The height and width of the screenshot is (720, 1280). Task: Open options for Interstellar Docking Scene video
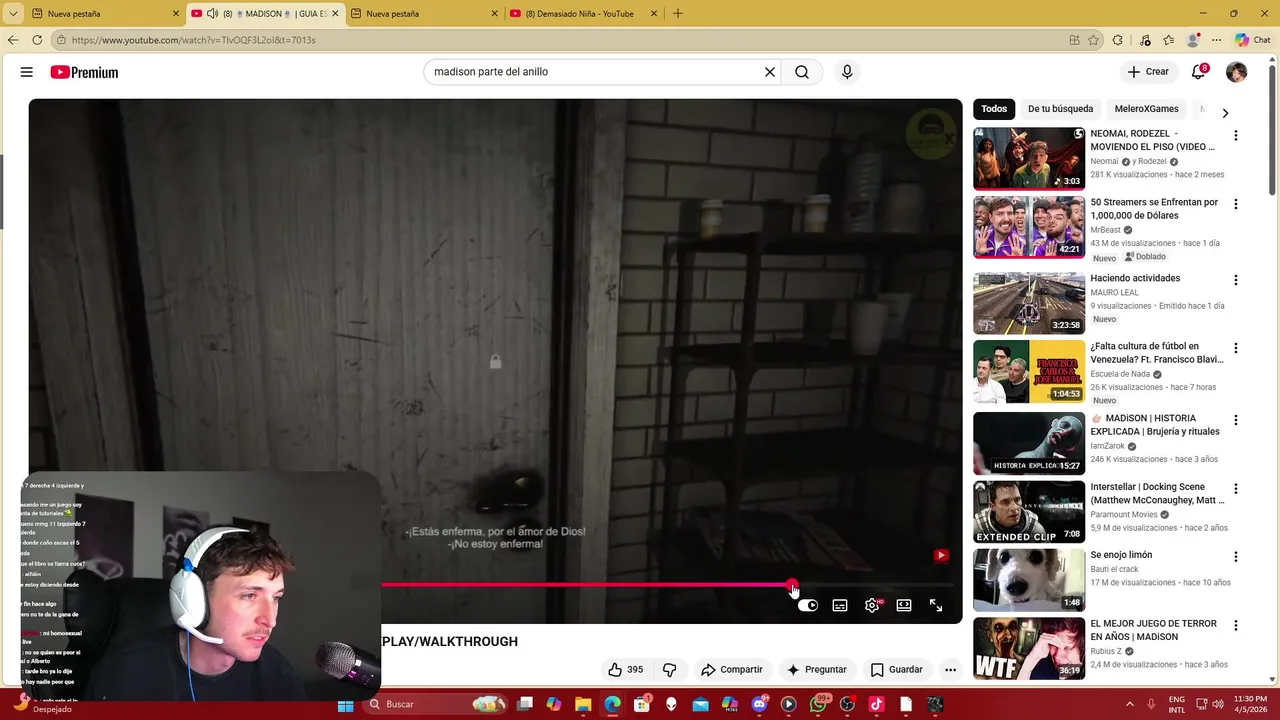coord(1235,489)
